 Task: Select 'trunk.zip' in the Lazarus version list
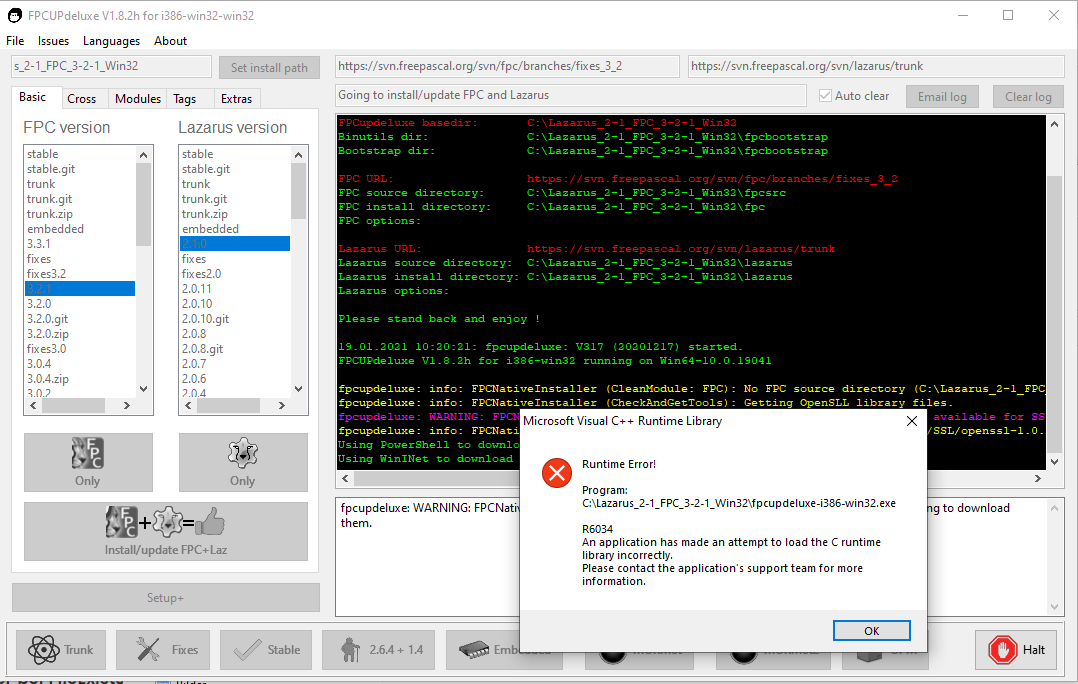204,214
